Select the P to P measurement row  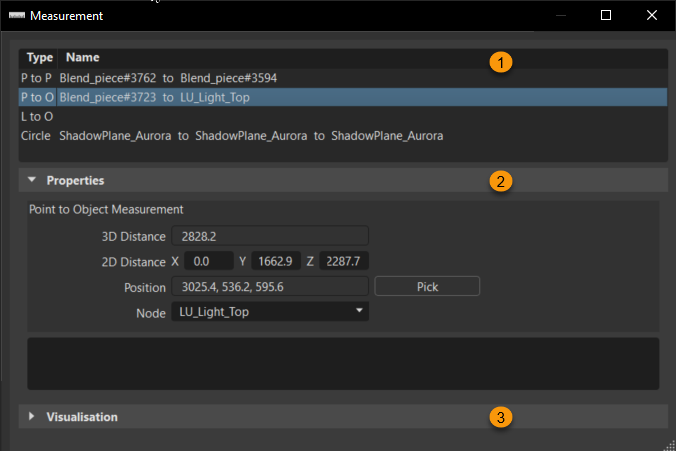343,78
